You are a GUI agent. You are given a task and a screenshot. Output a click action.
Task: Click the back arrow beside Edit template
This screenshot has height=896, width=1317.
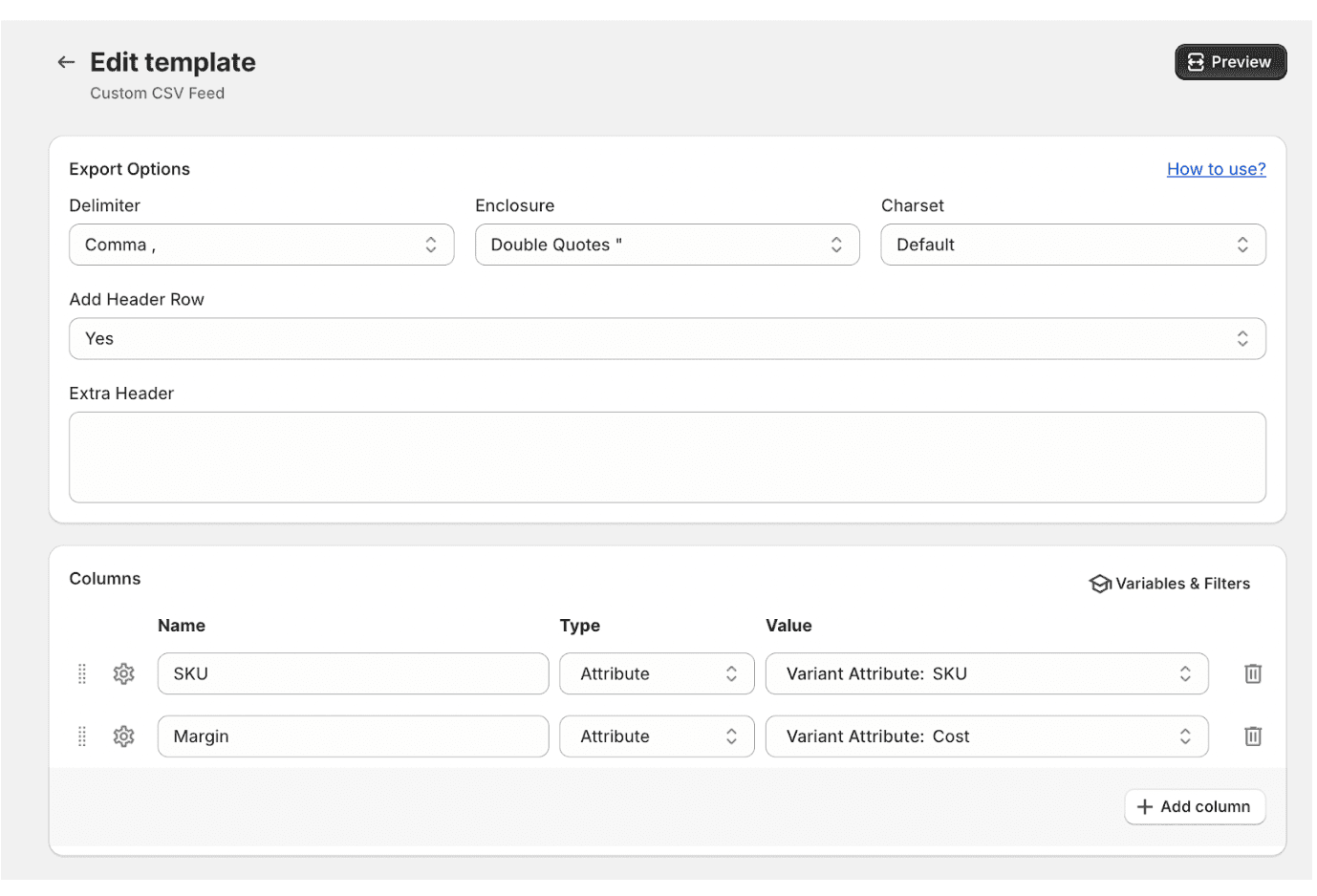(66, 62)
